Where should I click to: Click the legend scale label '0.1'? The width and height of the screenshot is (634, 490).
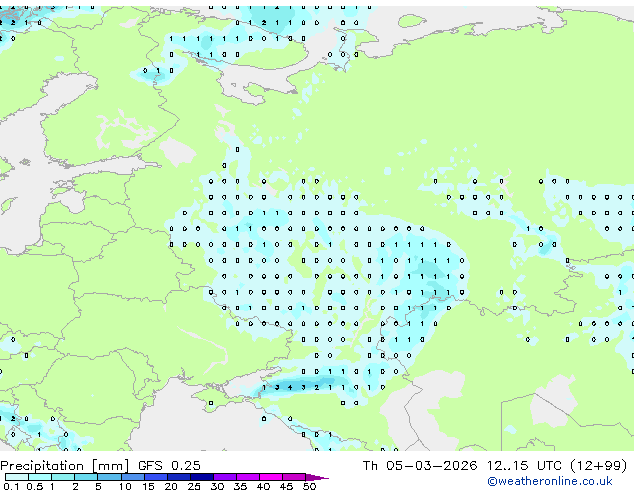point(11,486)
